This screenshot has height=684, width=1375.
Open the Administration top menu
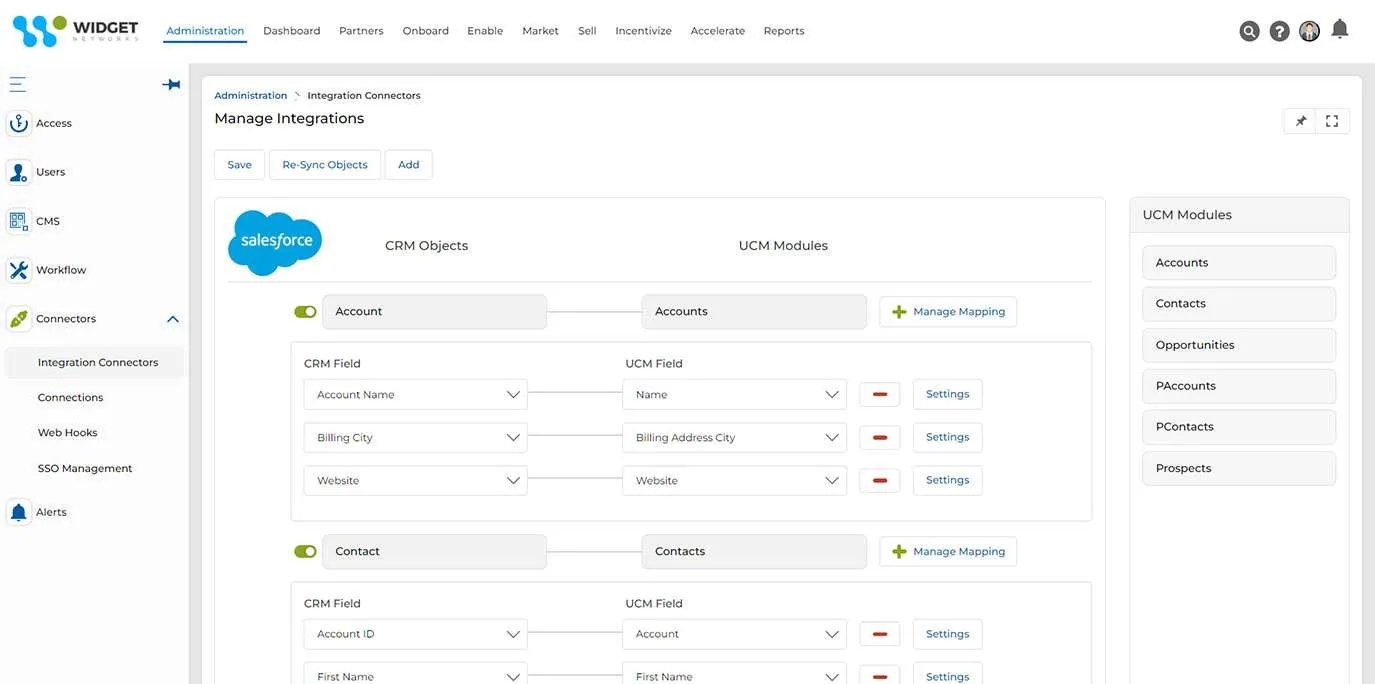tap(205, 31)
